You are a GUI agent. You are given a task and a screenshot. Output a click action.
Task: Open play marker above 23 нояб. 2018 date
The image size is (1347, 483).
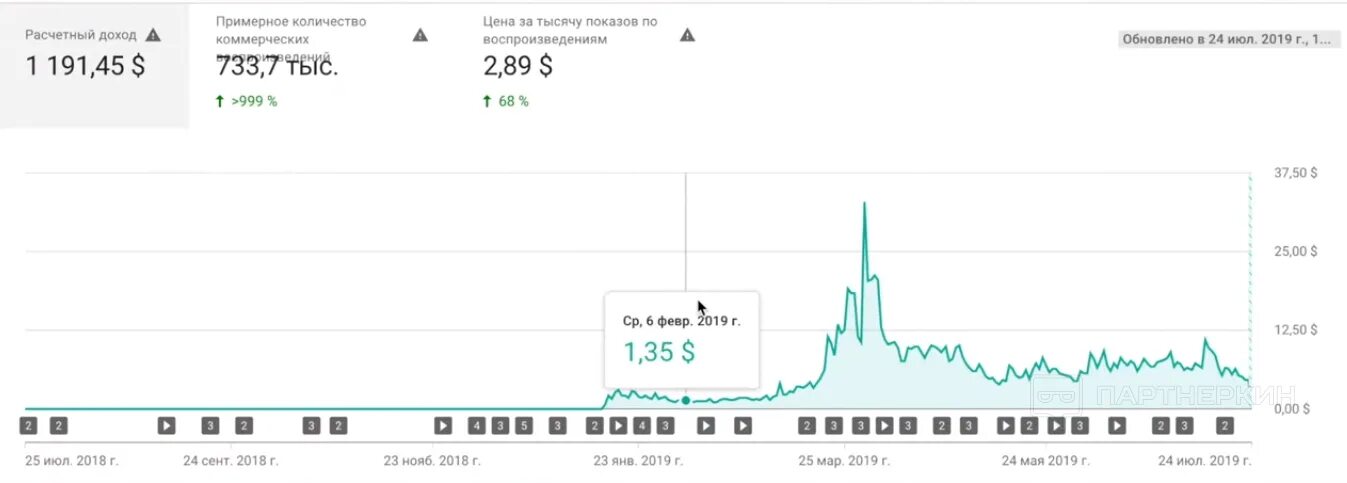442,426
